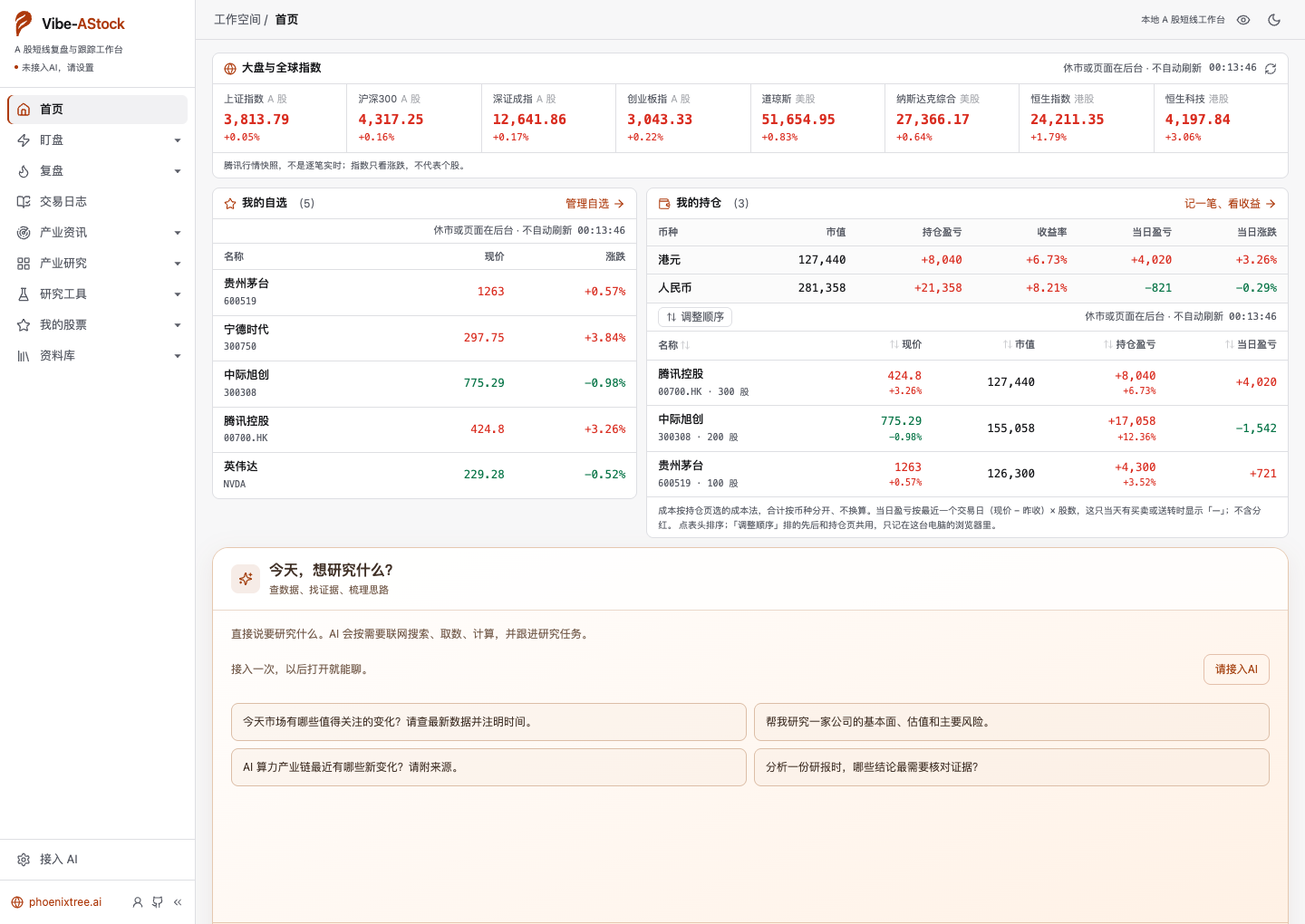Screen dimensions: 1305x924
Task: Select prompt 今天市场有哪些值得关注的变化
Action: [488, 722]
